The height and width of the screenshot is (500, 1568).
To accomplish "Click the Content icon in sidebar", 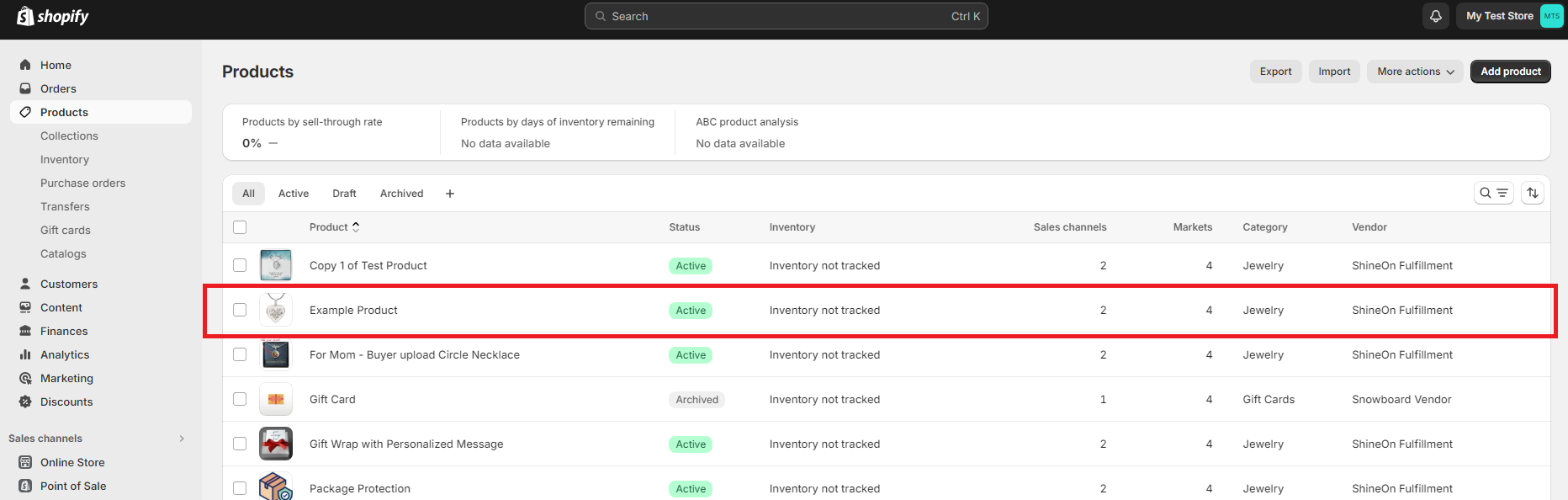I will pyautogui.click(x=25, y=307).
